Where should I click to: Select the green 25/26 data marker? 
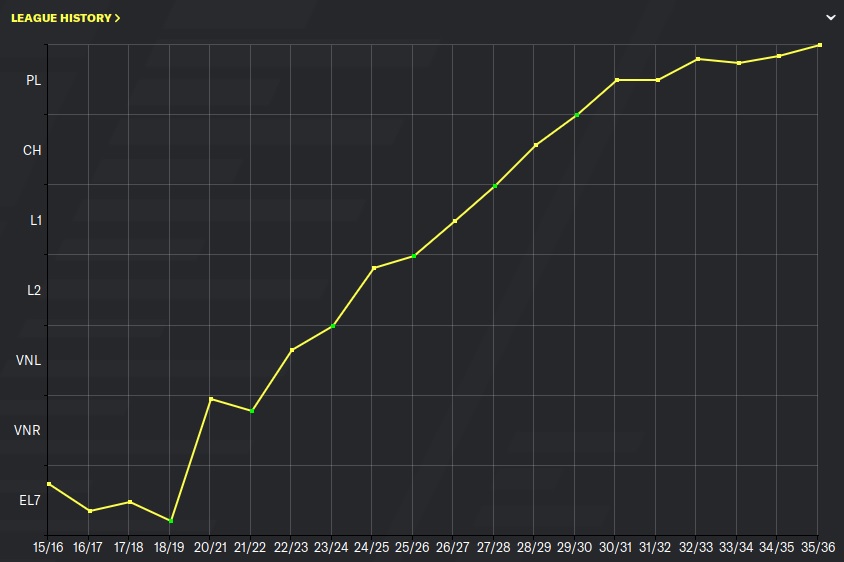tap(414, 256)
